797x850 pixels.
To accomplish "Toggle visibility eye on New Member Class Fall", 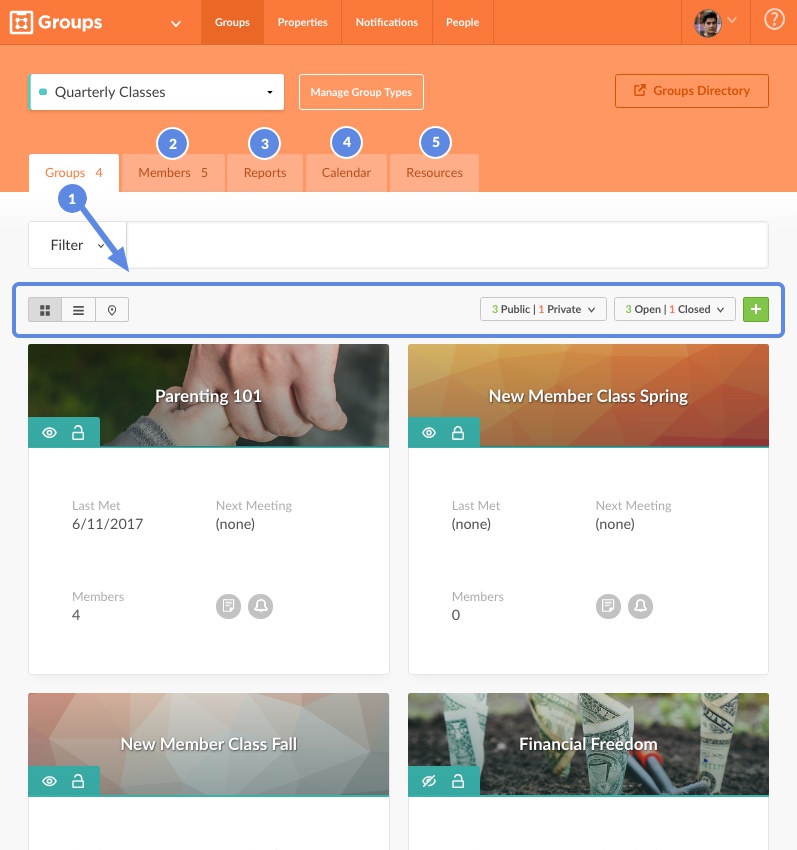I will pos(49,781).
